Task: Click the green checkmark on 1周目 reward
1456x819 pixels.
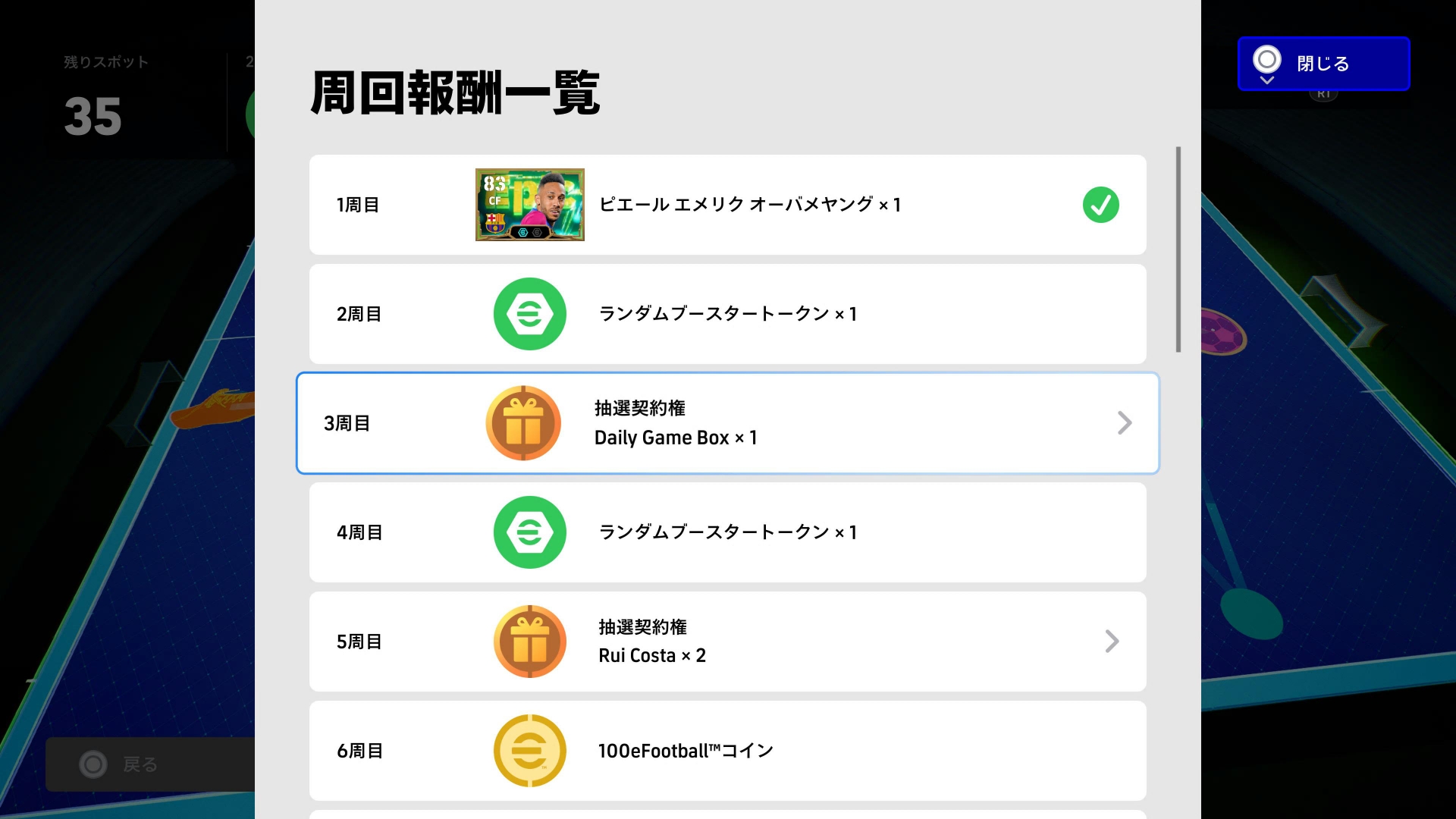Action: (1100, 205)
